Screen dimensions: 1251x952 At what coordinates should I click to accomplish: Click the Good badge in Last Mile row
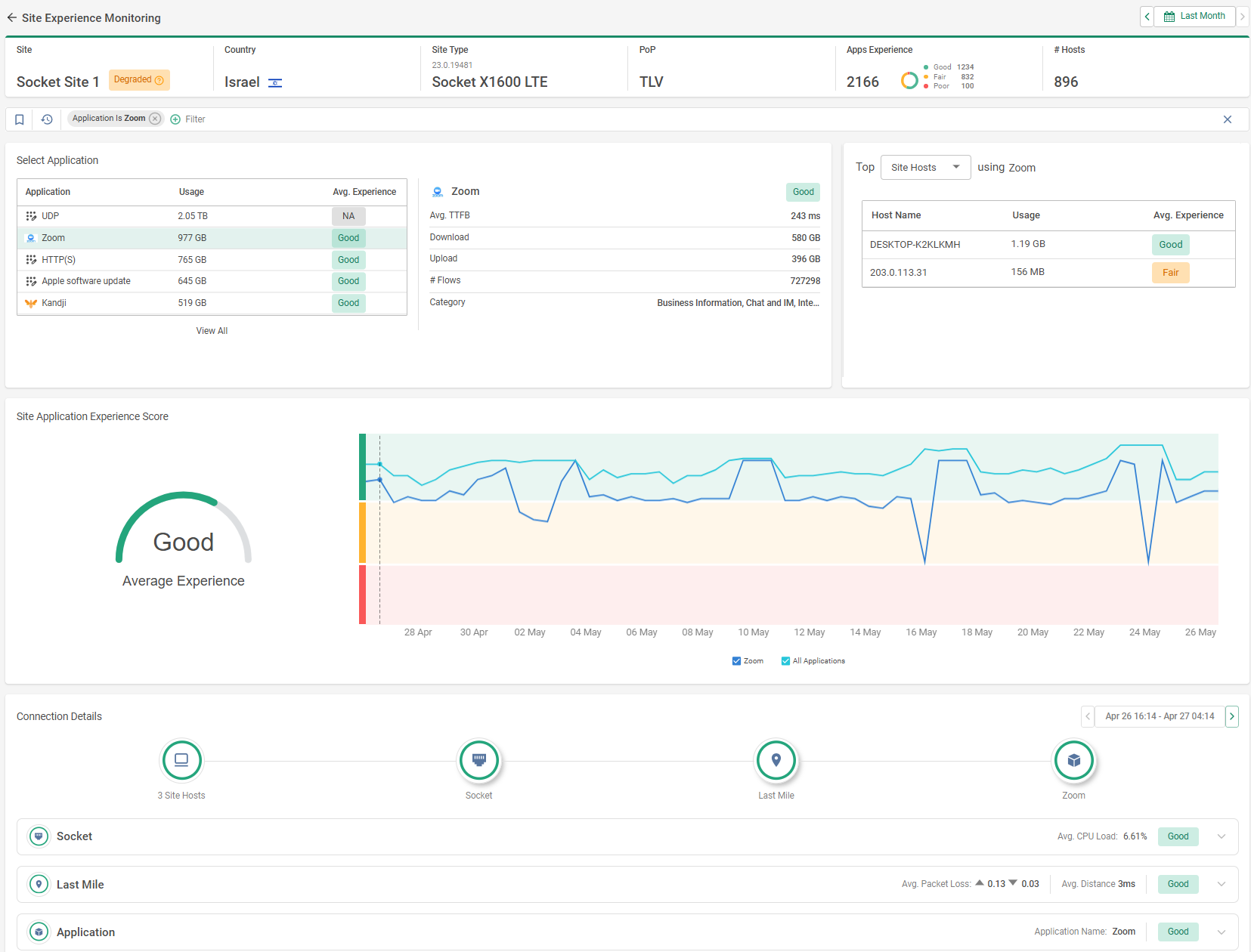1178,884
